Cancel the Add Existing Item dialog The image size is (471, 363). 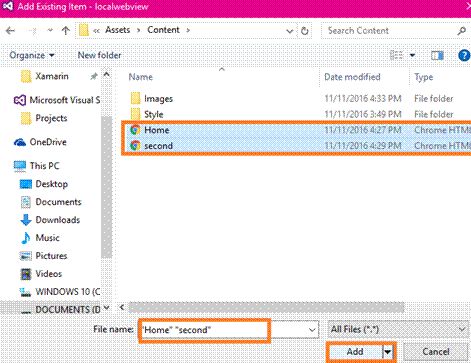[435, 352]
